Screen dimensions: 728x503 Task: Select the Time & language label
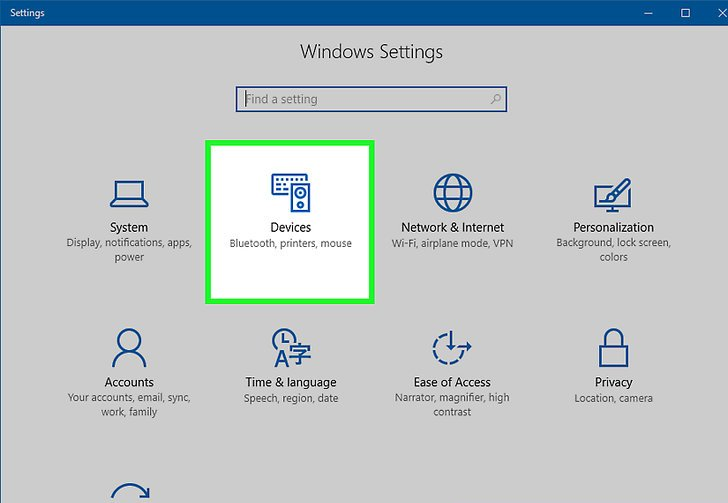pos(290,382)
